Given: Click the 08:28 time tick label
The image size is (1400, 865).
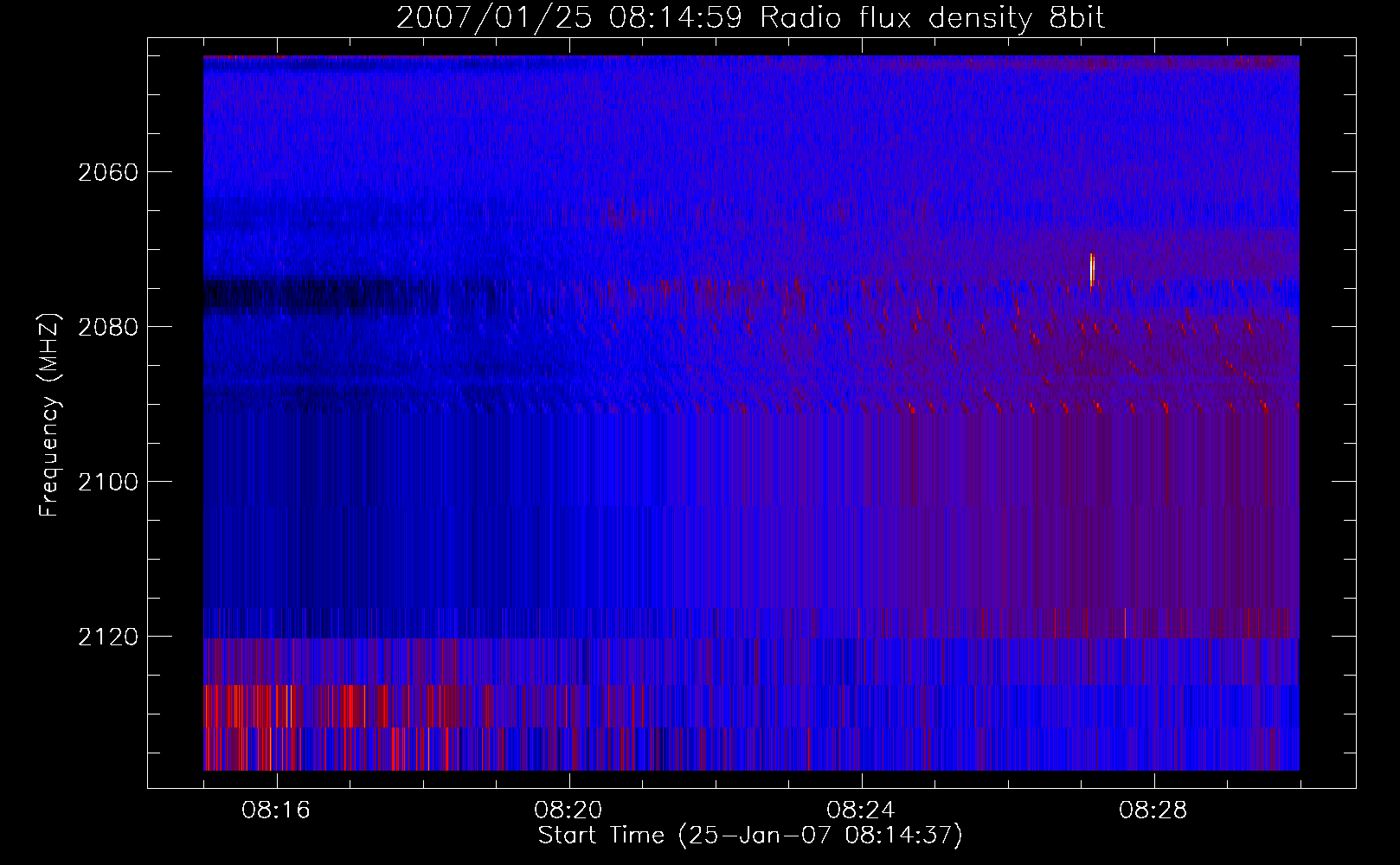Looking at the screenshot, I should click(x=1153, y=811).
